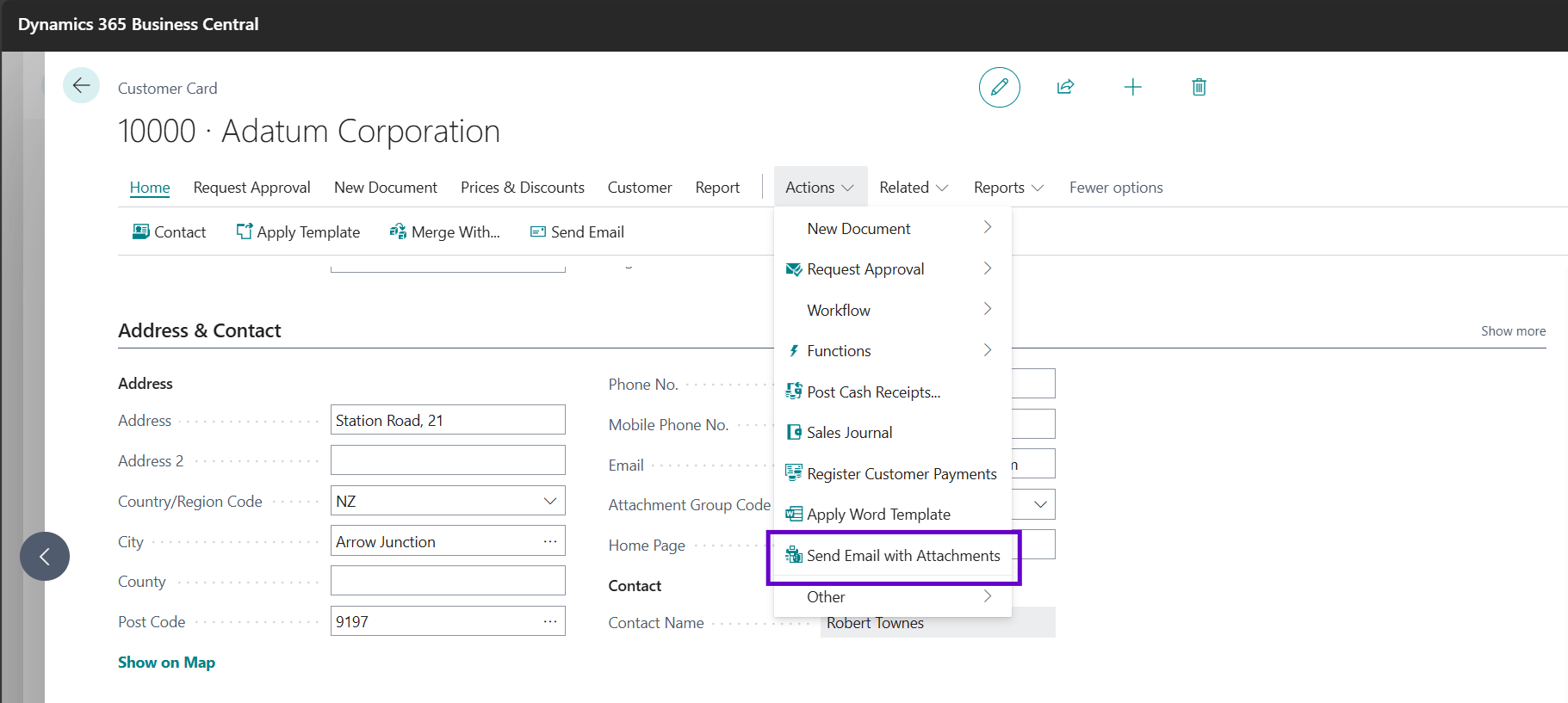Viewport: 1568px width, 703px height.
Task: Expand the Other submenu arrow
Action: (988, 596)
